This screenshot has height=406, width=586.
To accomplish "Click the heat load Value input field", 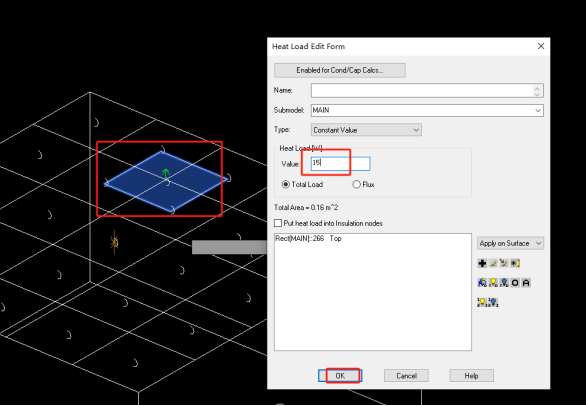I will click(340, 164).
